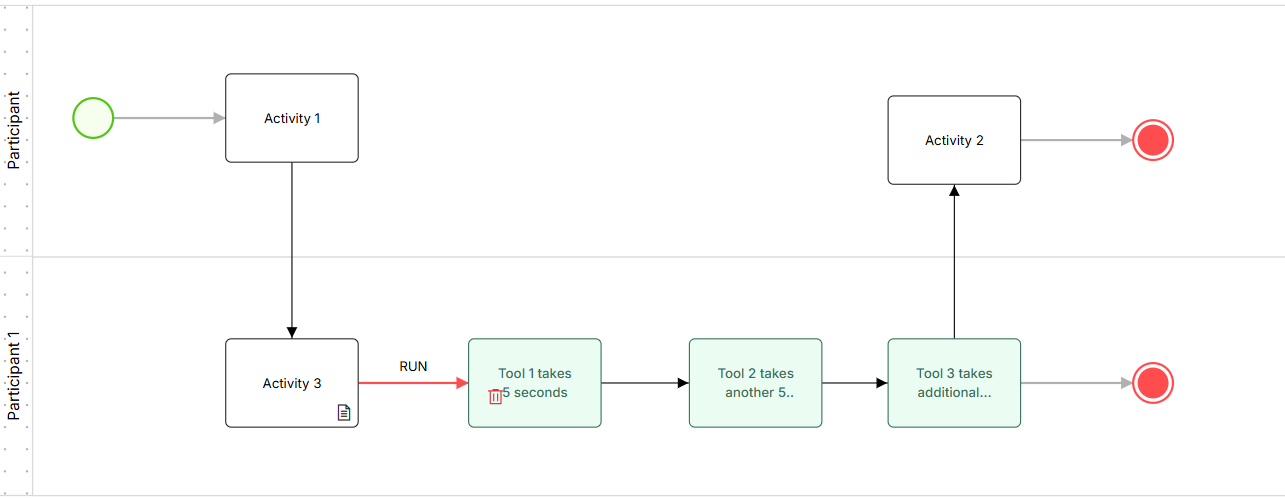Click the Tool 2 takes another 5 node
The width and height of the screenshot is (1285, 499).
click(756, 383)
